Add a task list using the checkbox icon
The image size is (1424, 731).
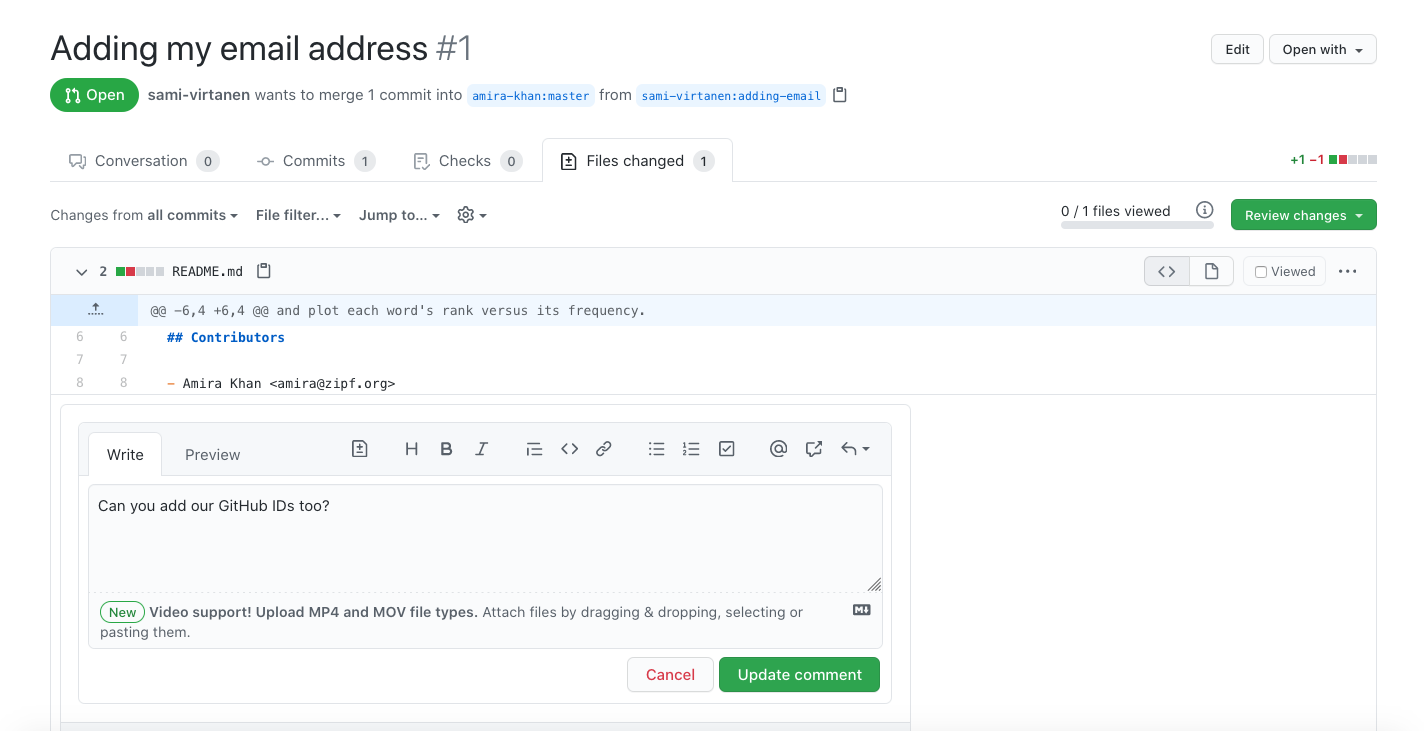coord(727,449)
